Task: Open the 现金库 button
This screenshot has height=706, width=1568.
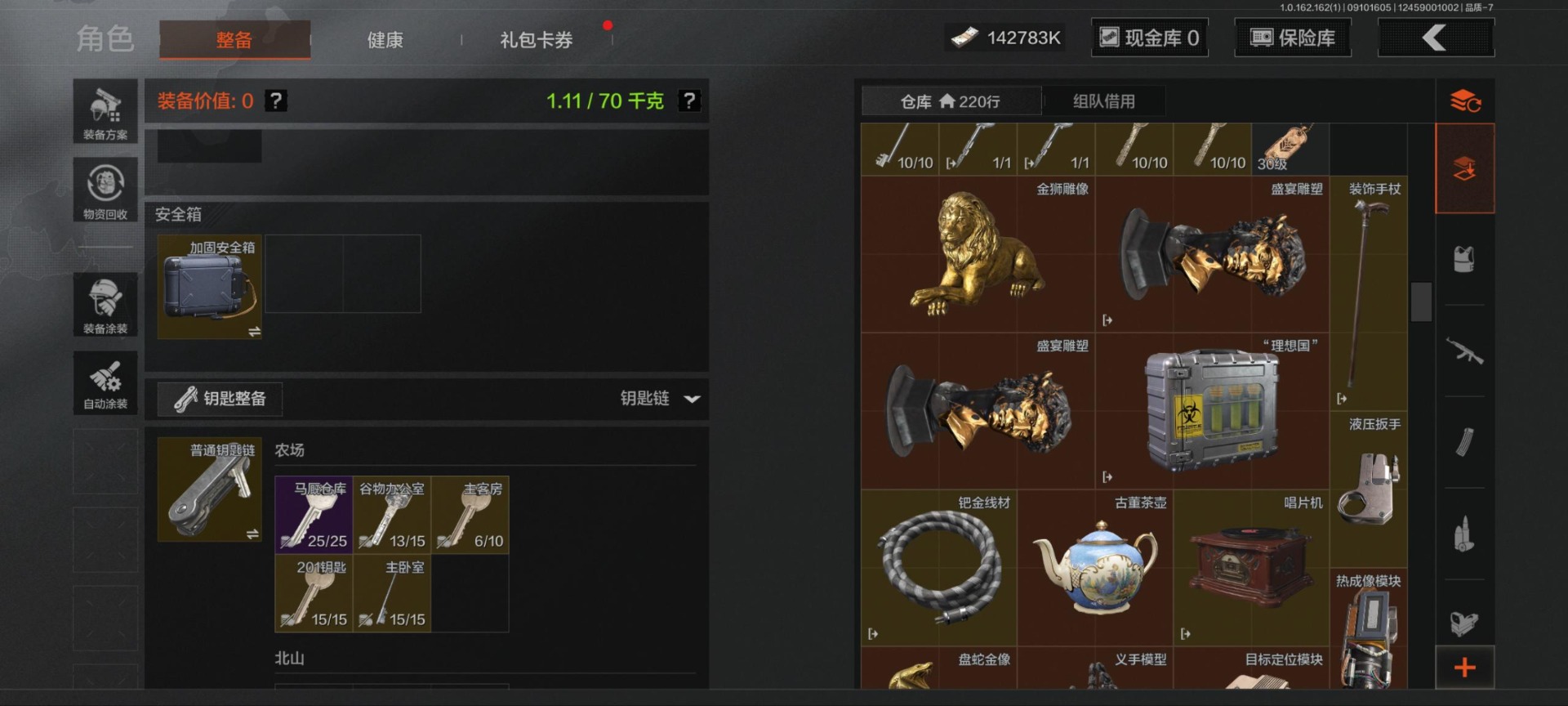Action: (x=1149, y=38)
